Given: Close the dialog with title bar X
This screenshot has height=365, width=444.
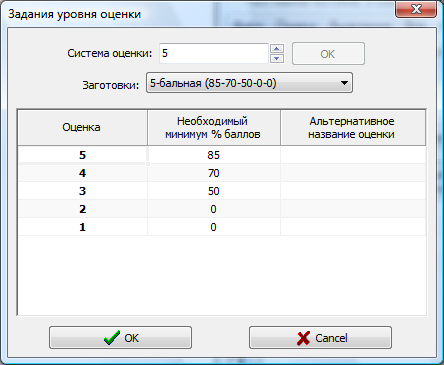Looking at the screenshot, I should (416, 9).
